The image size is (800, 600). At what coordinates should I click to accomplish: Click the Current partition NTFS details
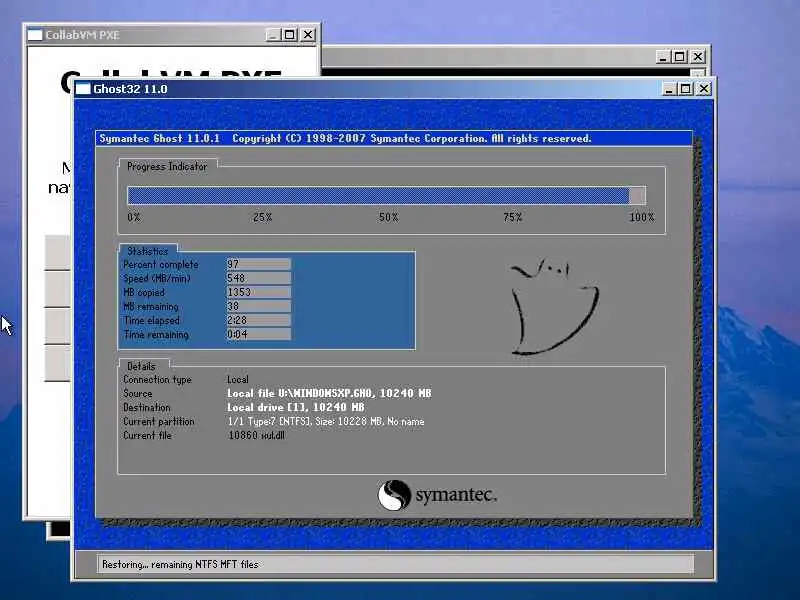326,421
